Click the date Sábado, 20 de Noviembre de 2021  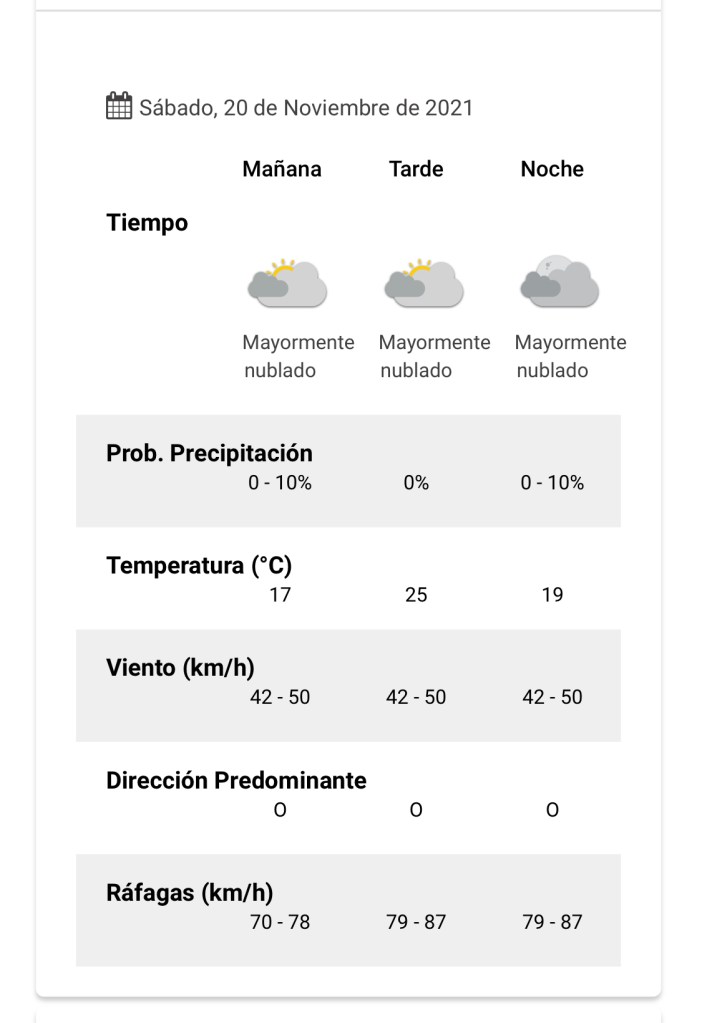tap(305, 108)
